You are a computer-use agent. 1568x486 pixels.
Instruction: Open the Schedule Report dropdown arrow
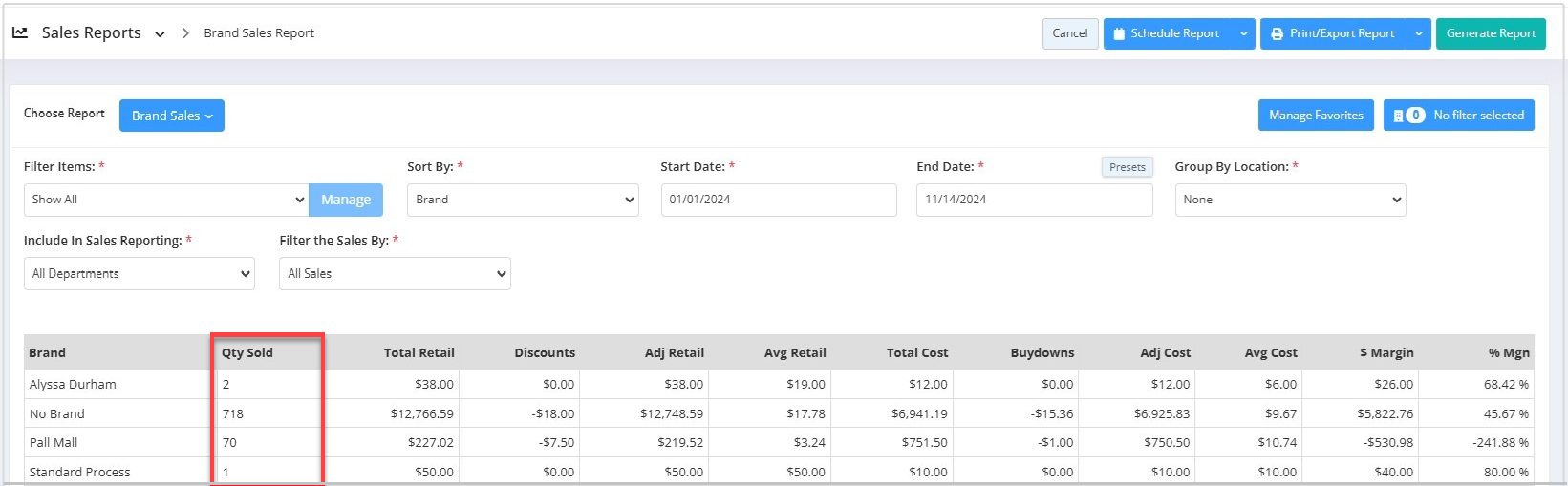[1243, 33]
